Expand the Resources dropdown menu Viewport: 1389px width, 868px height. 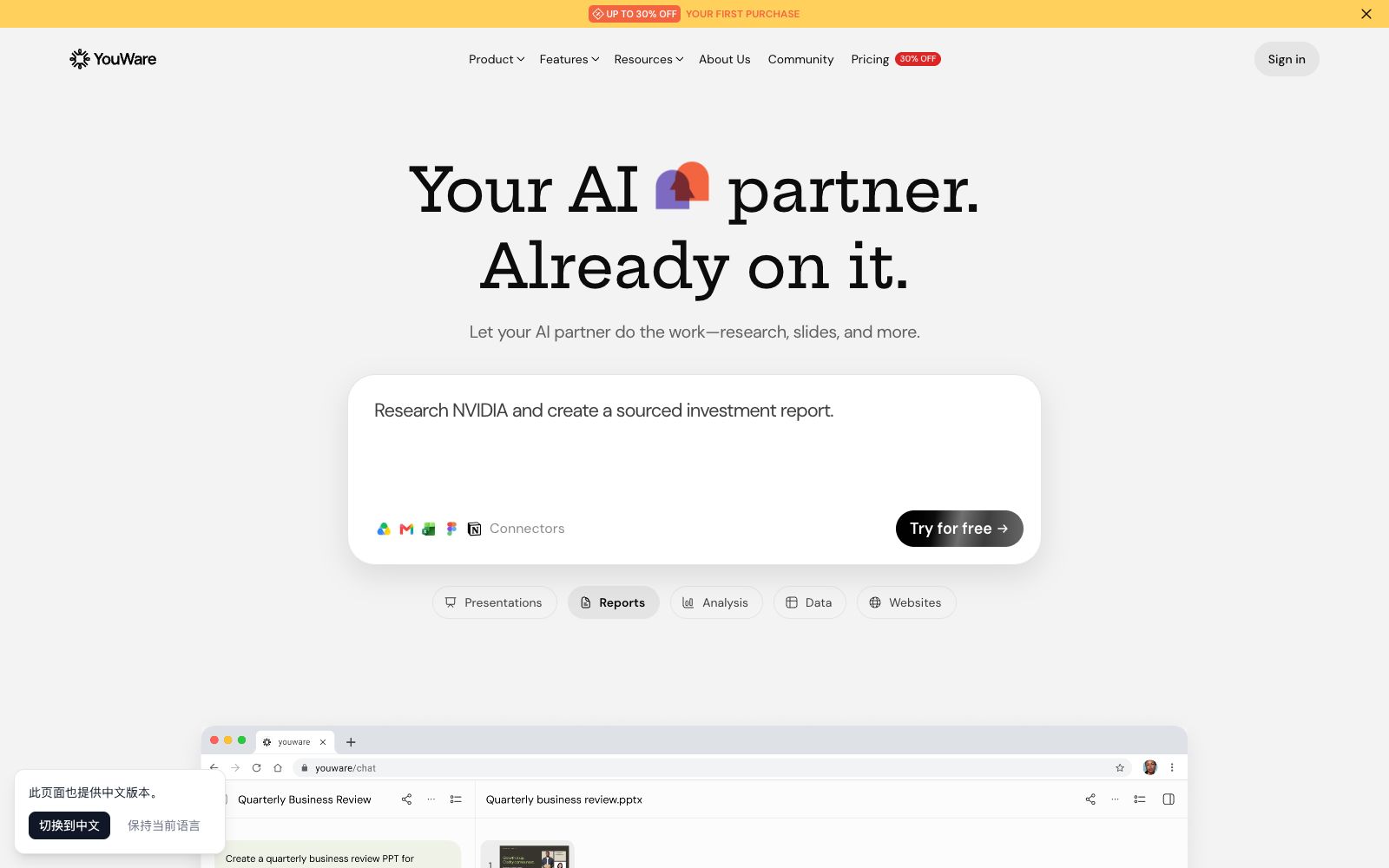[648, 59]
